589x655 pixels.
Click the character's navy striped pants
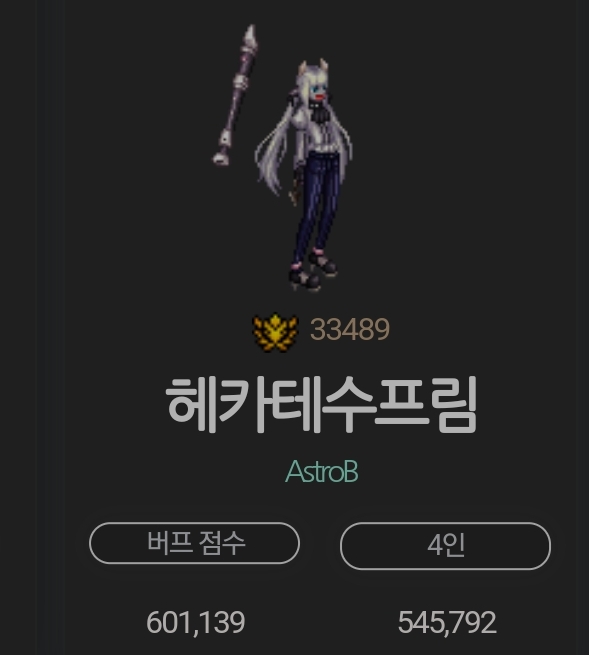316,205
